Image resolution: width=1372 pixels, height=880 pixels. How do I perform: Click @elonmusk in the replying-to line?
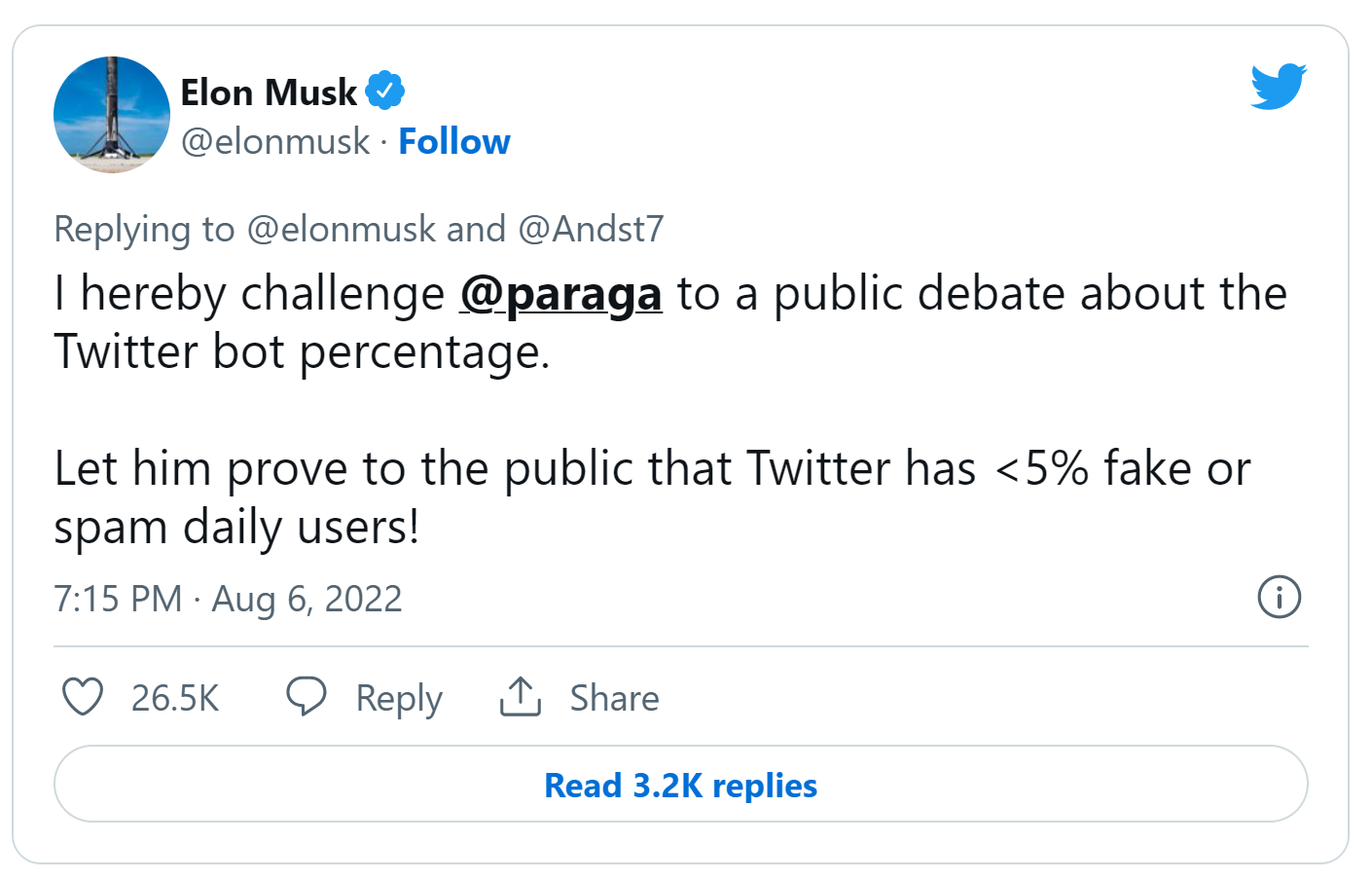pos(342,230)
